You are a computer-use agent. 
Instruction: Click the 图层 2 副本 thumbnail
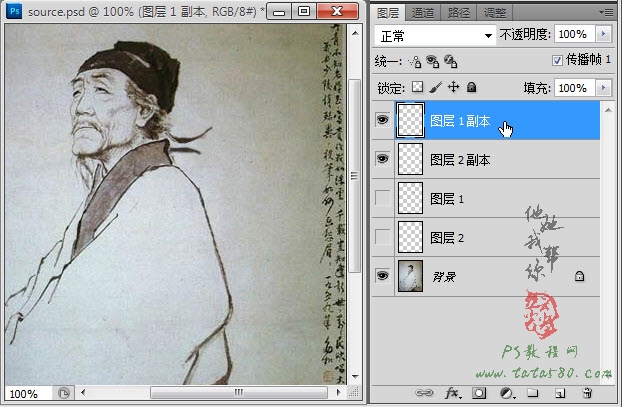pos(410,159)
